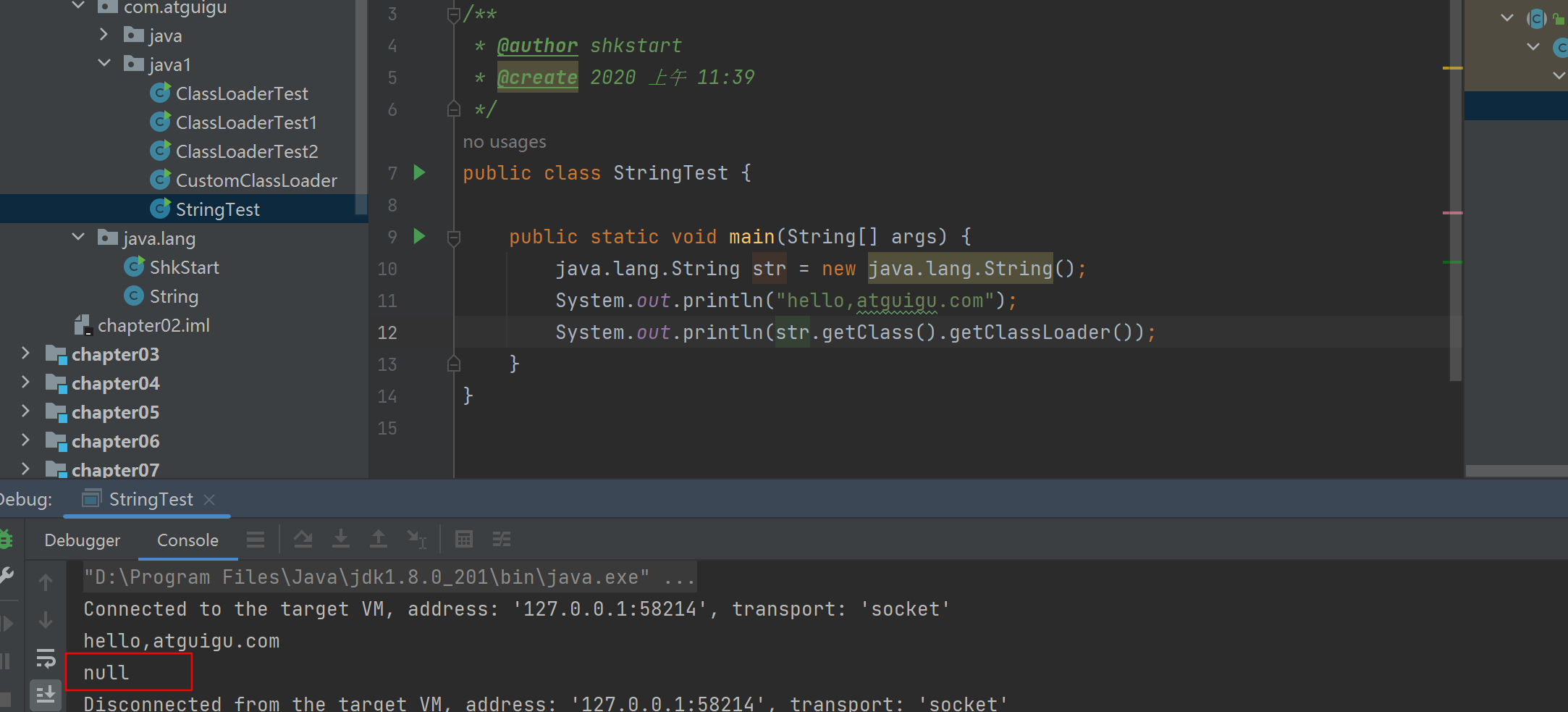Open ShkStart class in java.lang package
The image size is (1568, 712).
tap(184, 267)
